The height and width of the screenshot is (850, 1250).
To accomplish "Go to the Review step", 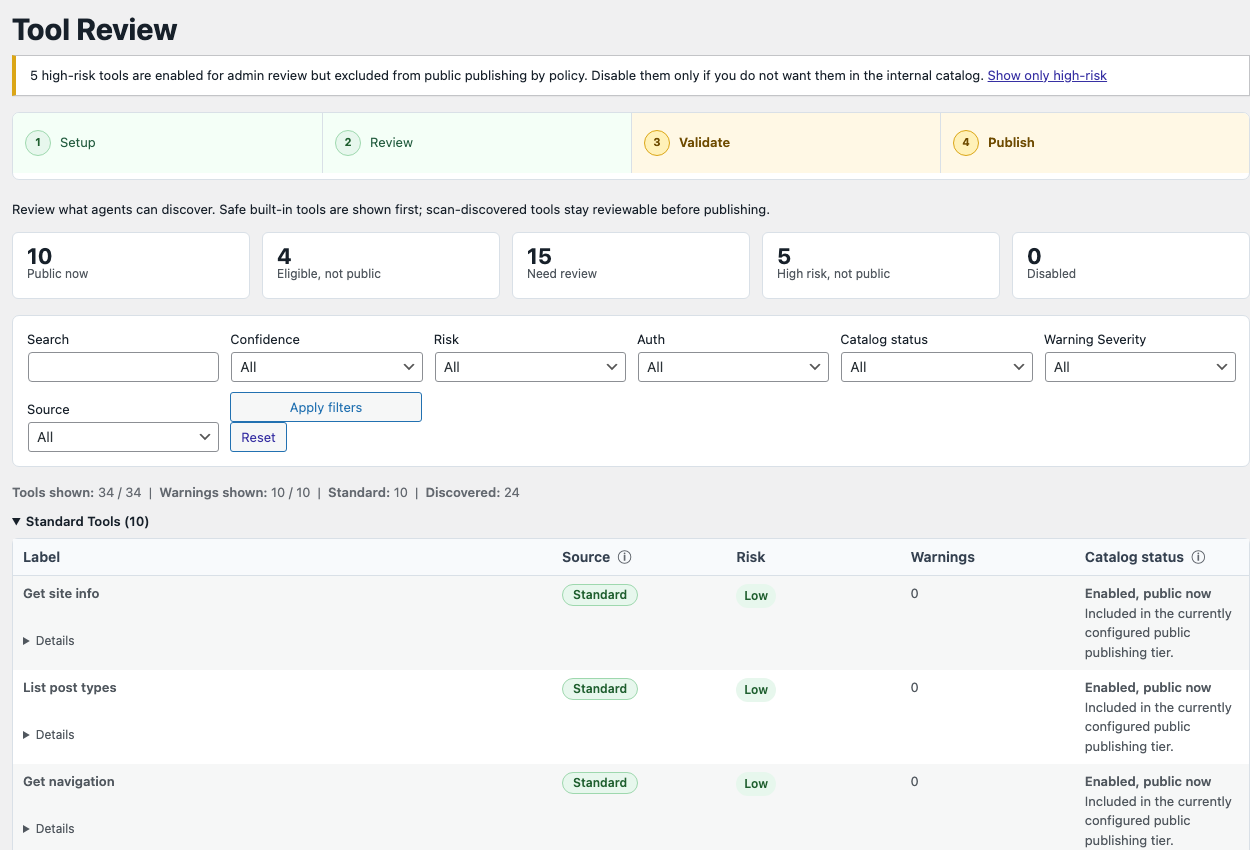I will pyautogui.click(x=477, y=142).
